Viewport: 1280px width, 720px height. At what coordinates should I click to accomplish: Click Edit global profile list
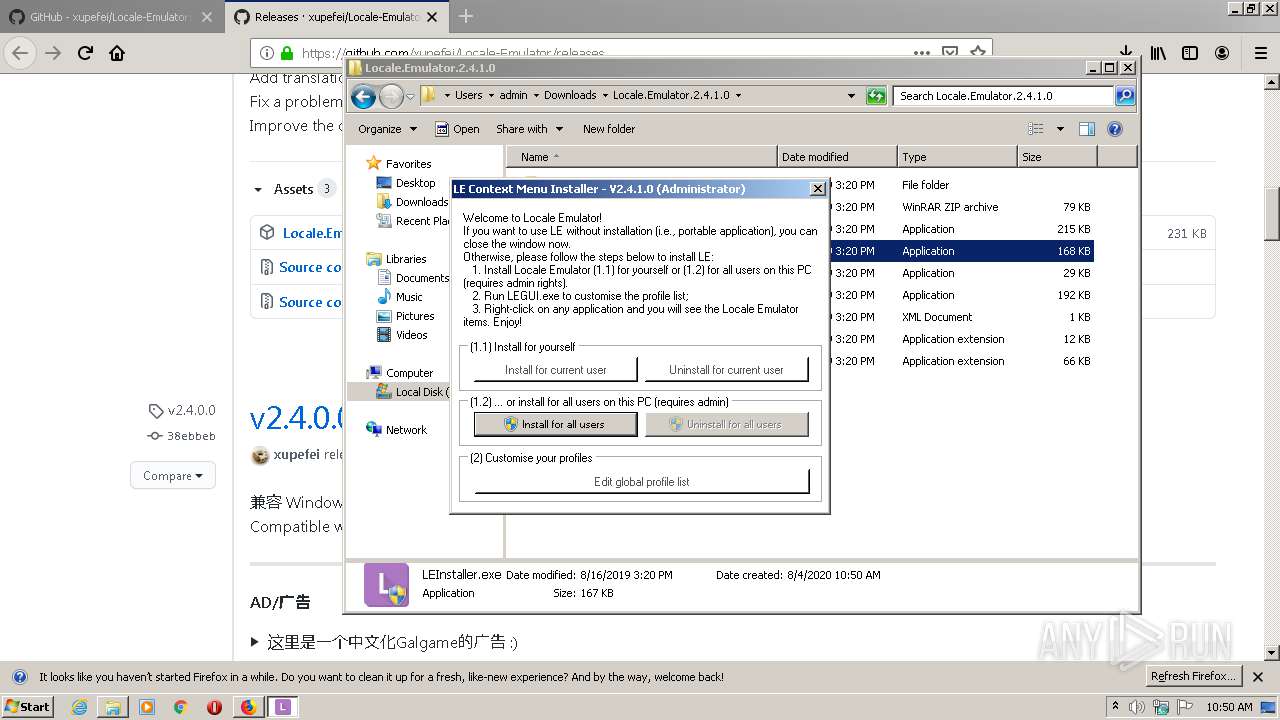click(641, 482)
